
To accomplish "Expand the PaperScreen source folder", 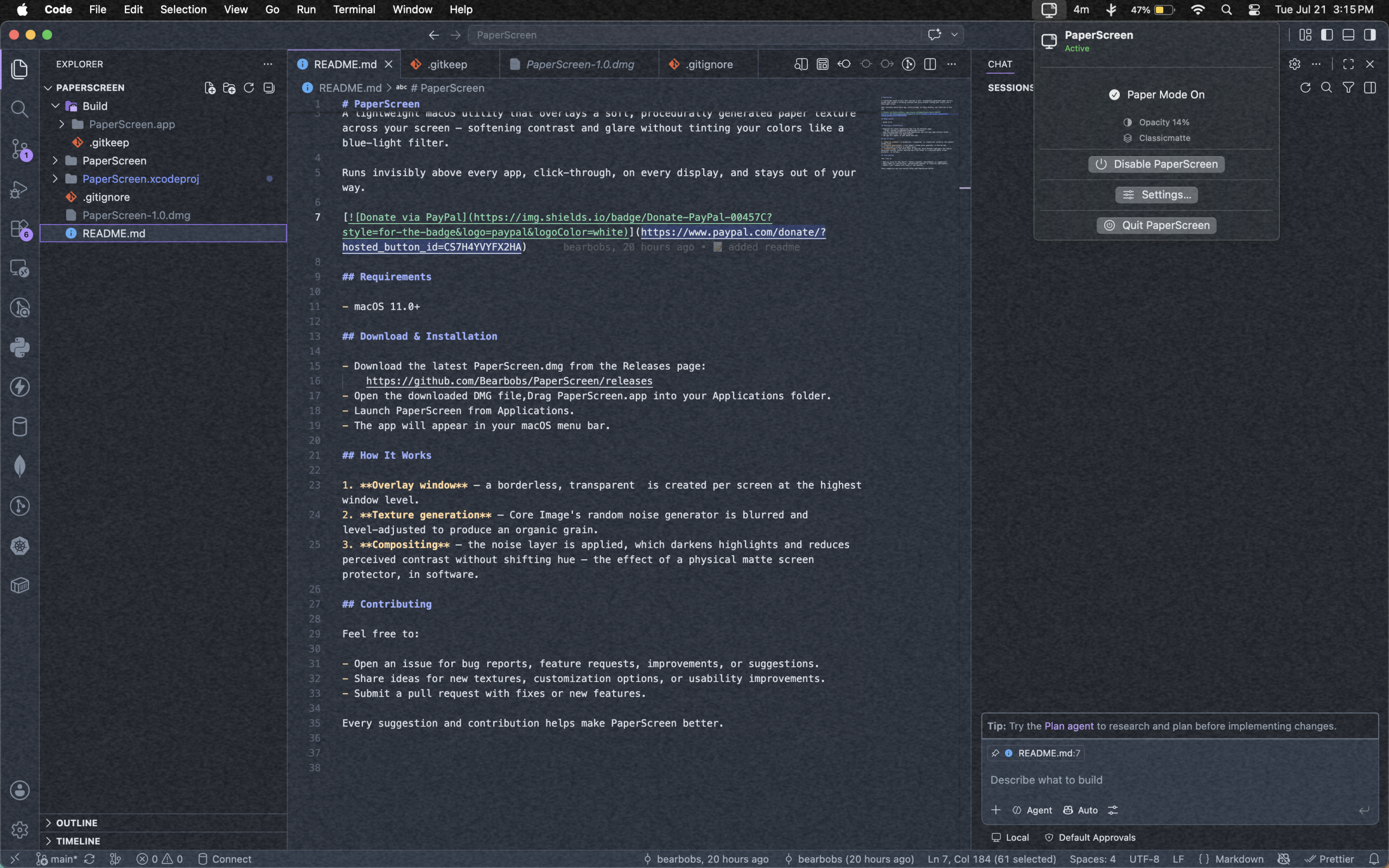I will click(56, 161).
